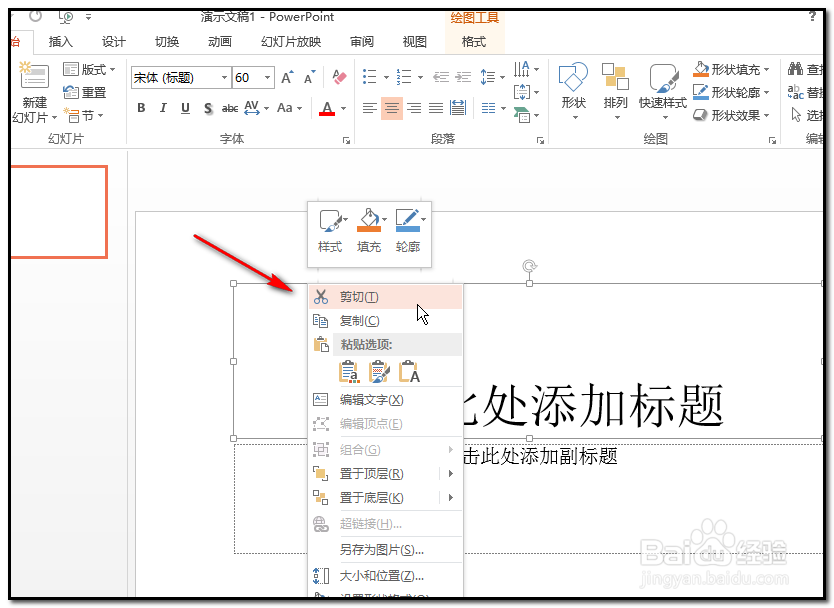The image size is (834, 608).
Task: Choose 复制 from the context menu
Action: coord(360,320)
